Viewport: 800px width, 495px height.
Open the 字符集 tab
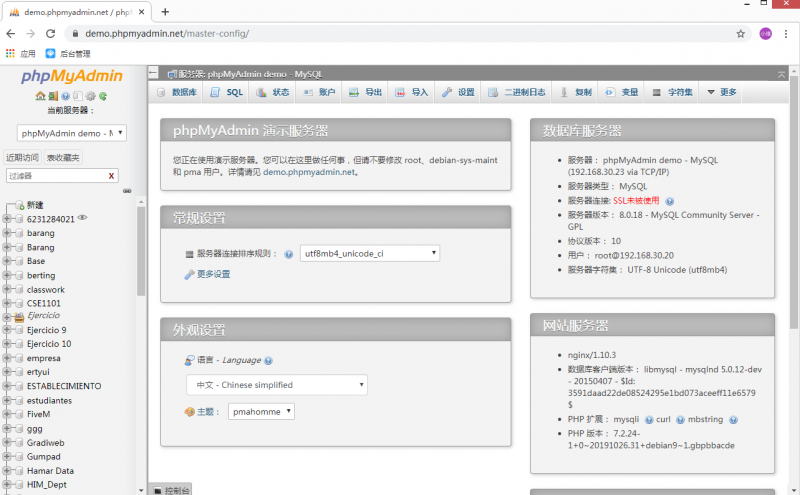672,92
